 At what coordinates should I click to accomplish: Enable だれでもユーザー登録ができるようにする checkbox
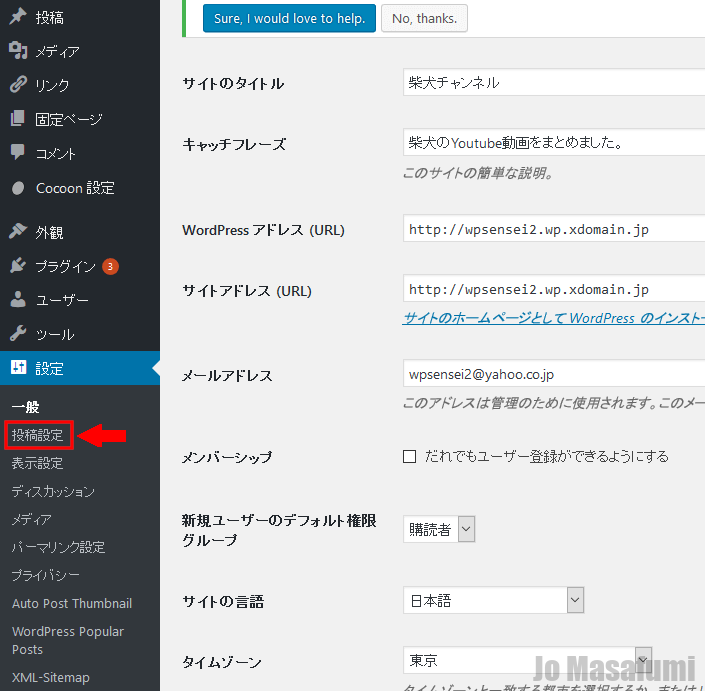pos(409,456)
